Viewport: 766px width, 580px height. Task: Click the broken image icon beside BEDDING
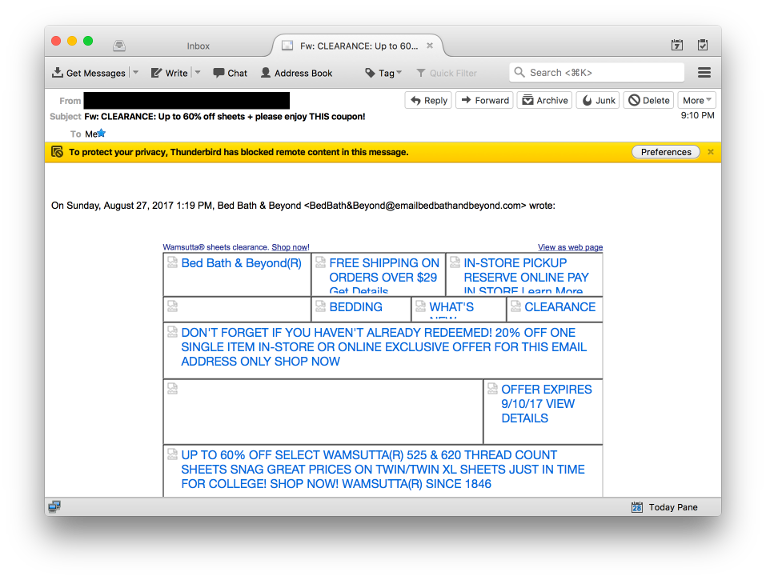(x=320, y=306)
